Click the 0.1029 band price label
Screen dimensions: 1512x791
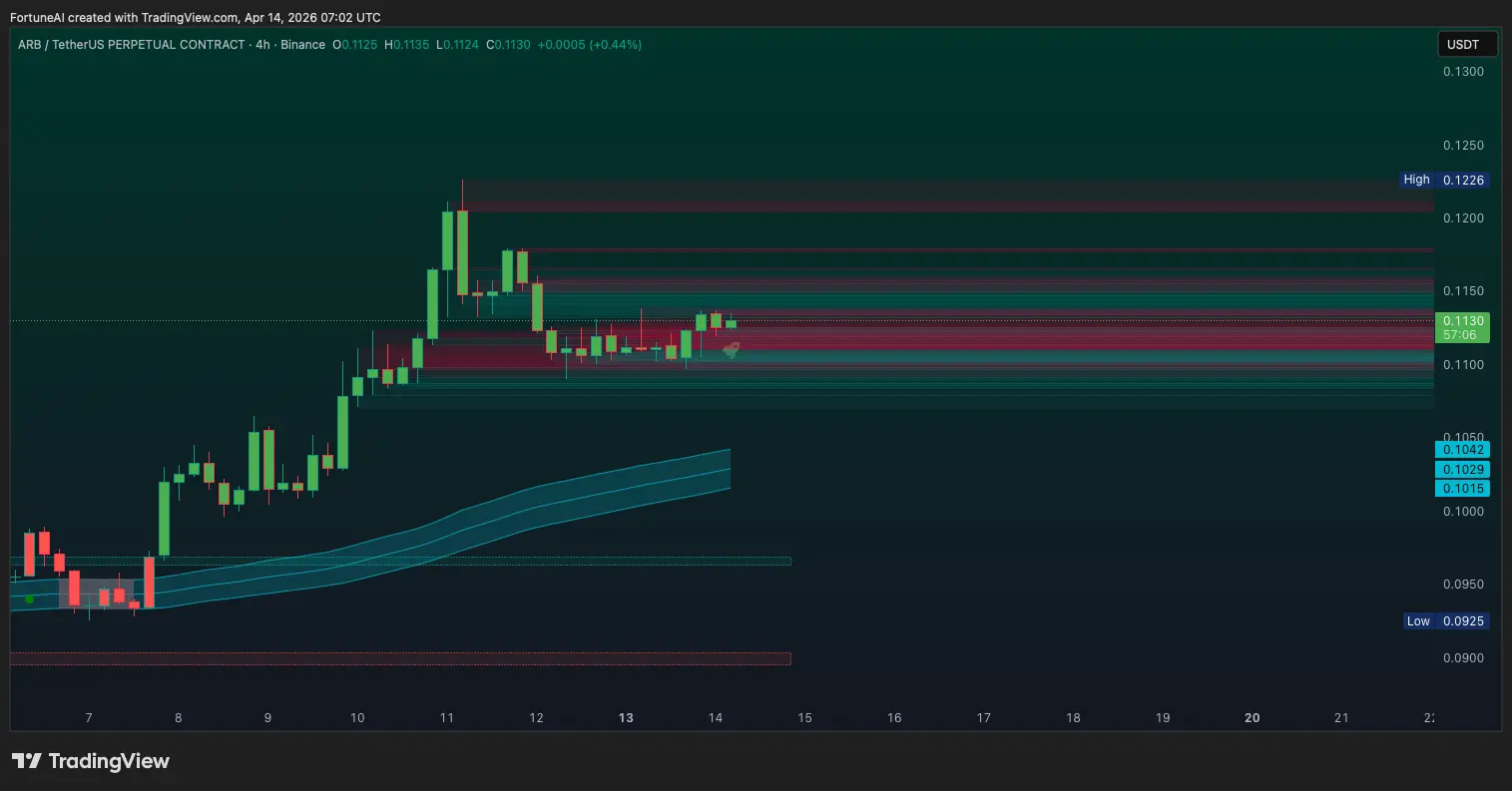point(1462,470)
